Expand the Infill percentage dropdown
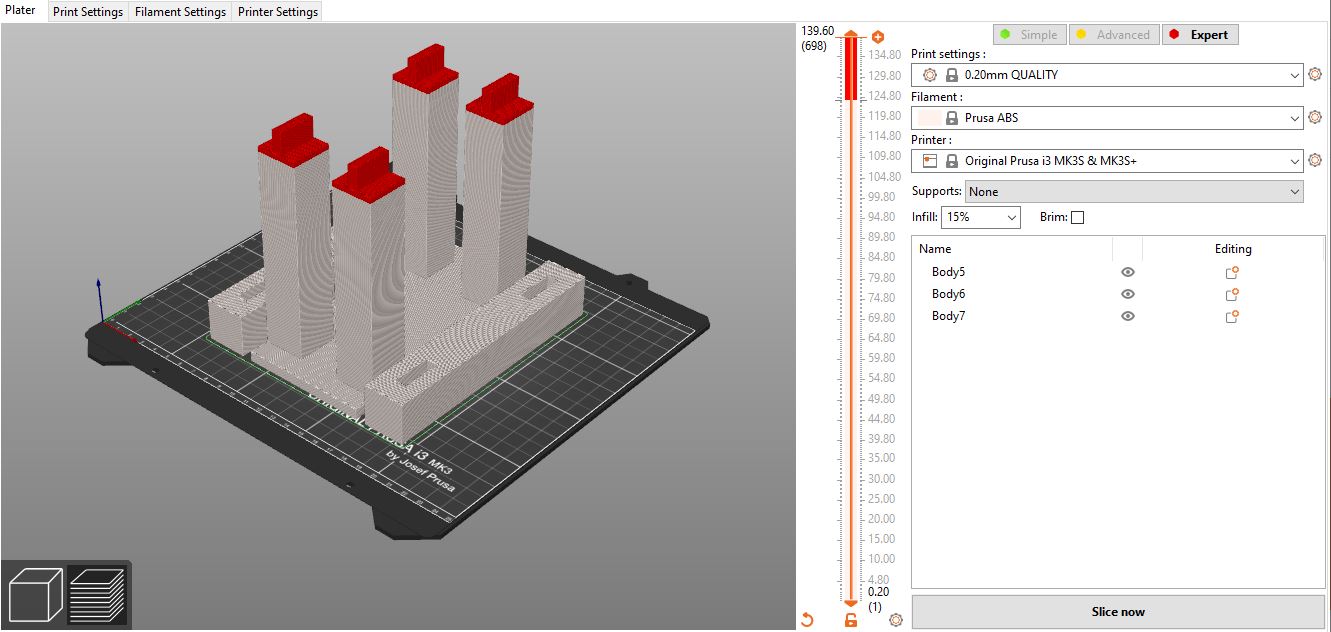 [1012, 218]
